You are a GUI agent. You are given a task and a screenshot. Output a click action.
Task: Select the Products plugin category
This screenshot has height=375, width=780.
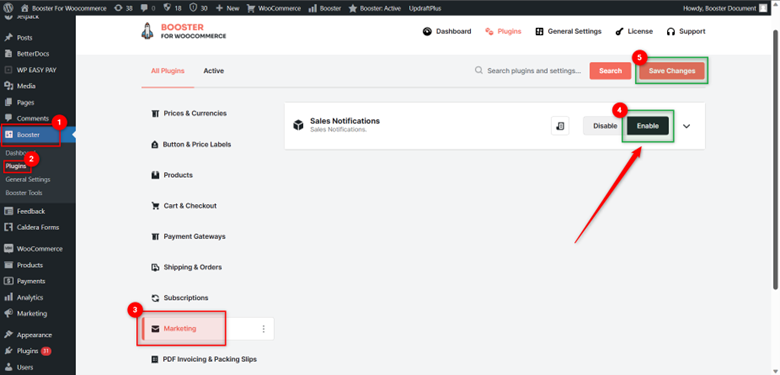[x=172, y=175]
